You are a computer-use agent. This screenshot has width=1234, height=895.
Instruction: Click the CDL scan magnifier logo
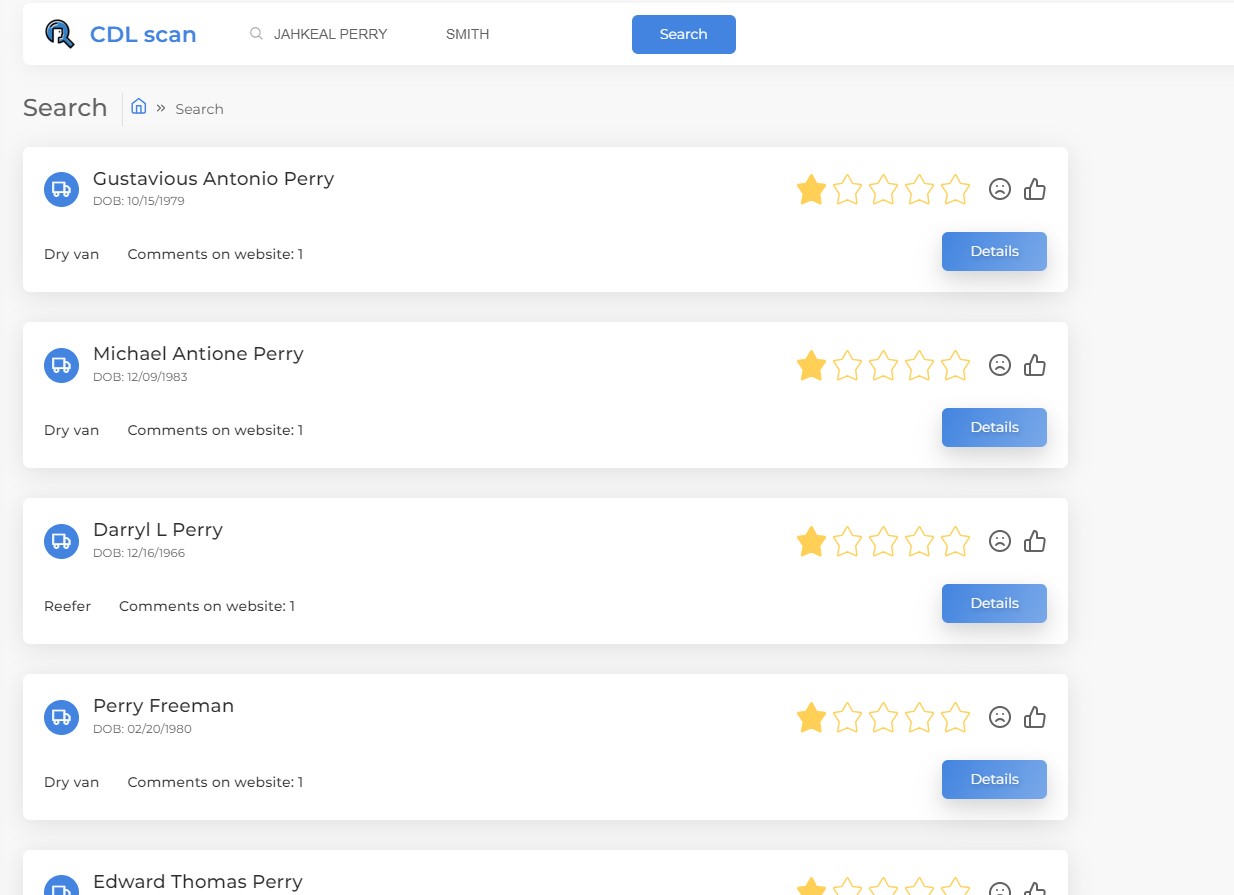coord(60,34)
